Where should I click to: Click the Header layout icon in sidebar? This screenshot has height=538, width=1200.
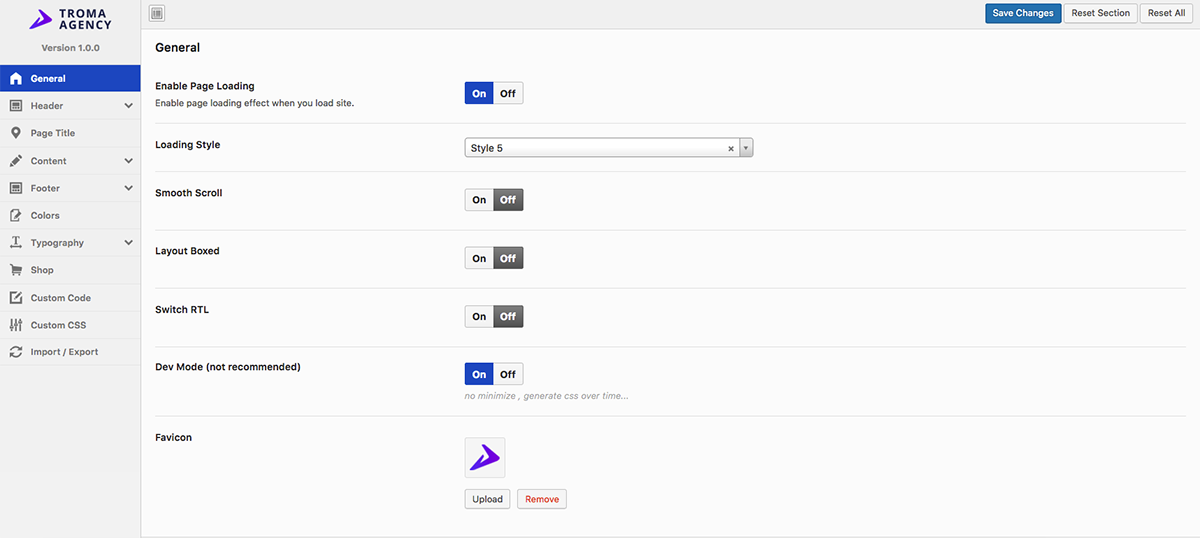tap(15, 106)
